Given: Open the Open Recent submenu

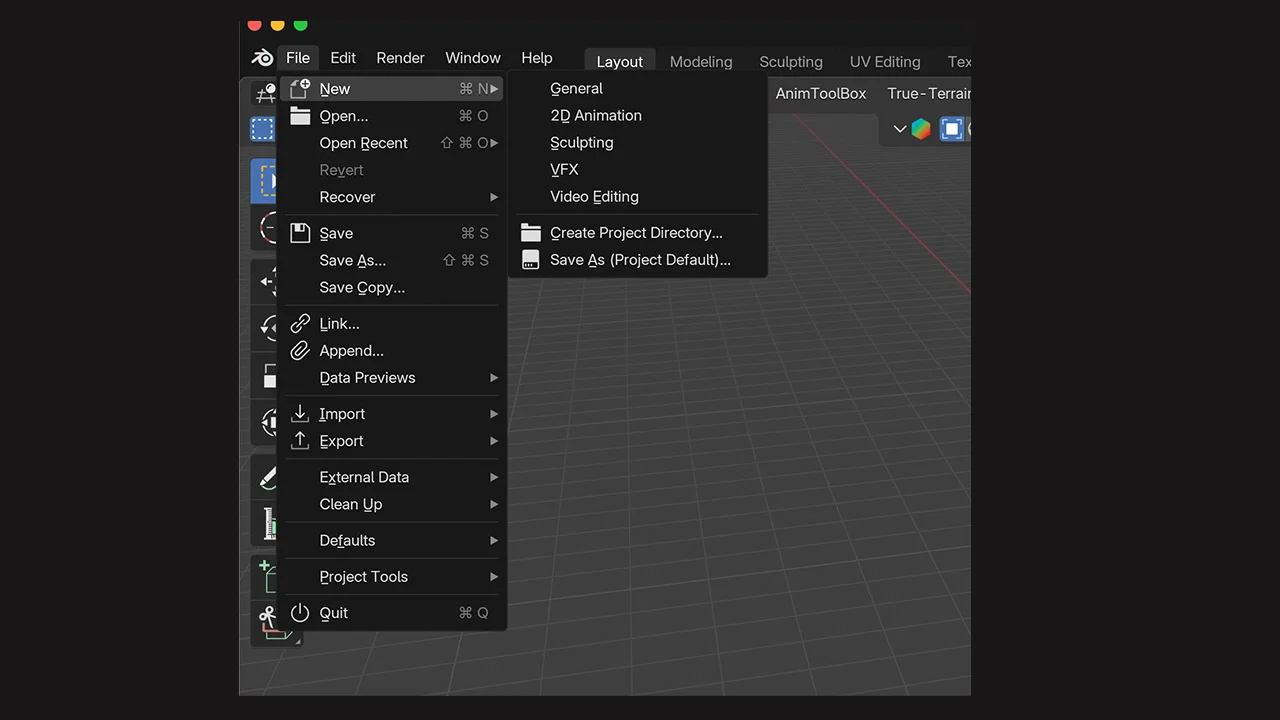Looking at the screenshot, I should (363, 143).
